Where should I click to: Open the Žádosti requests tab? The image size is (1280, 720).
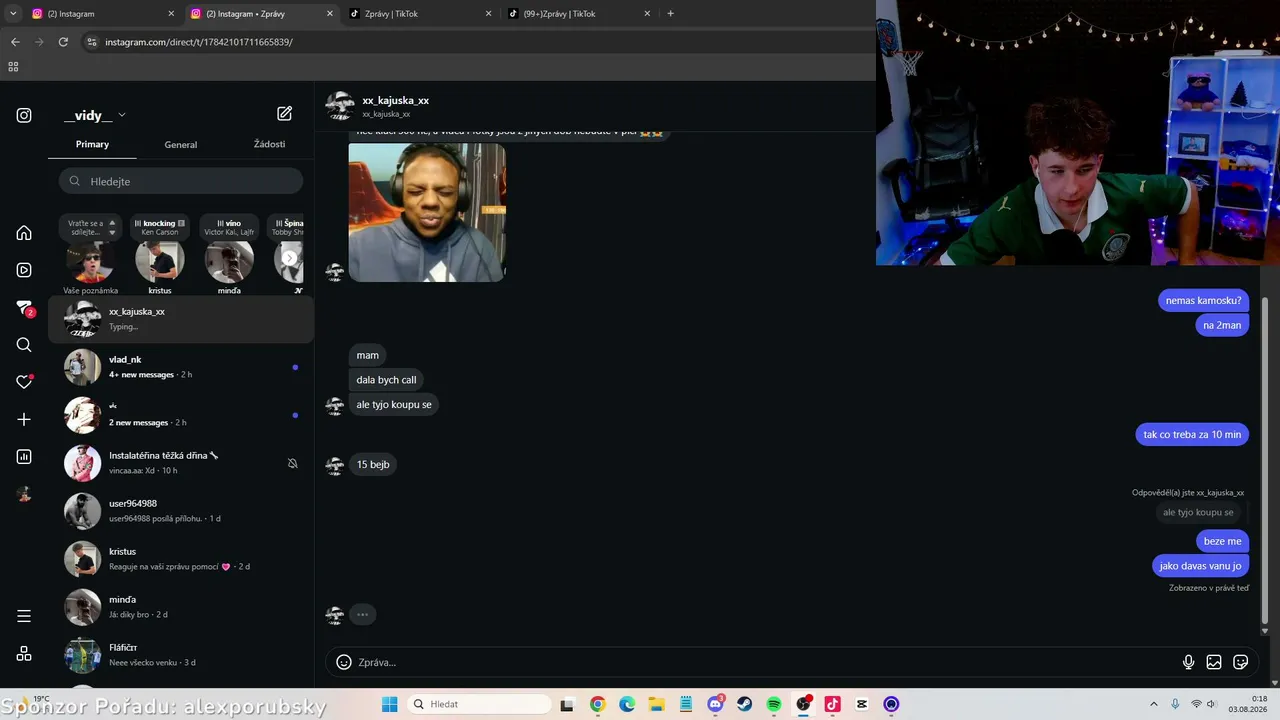tap(269, 144)
